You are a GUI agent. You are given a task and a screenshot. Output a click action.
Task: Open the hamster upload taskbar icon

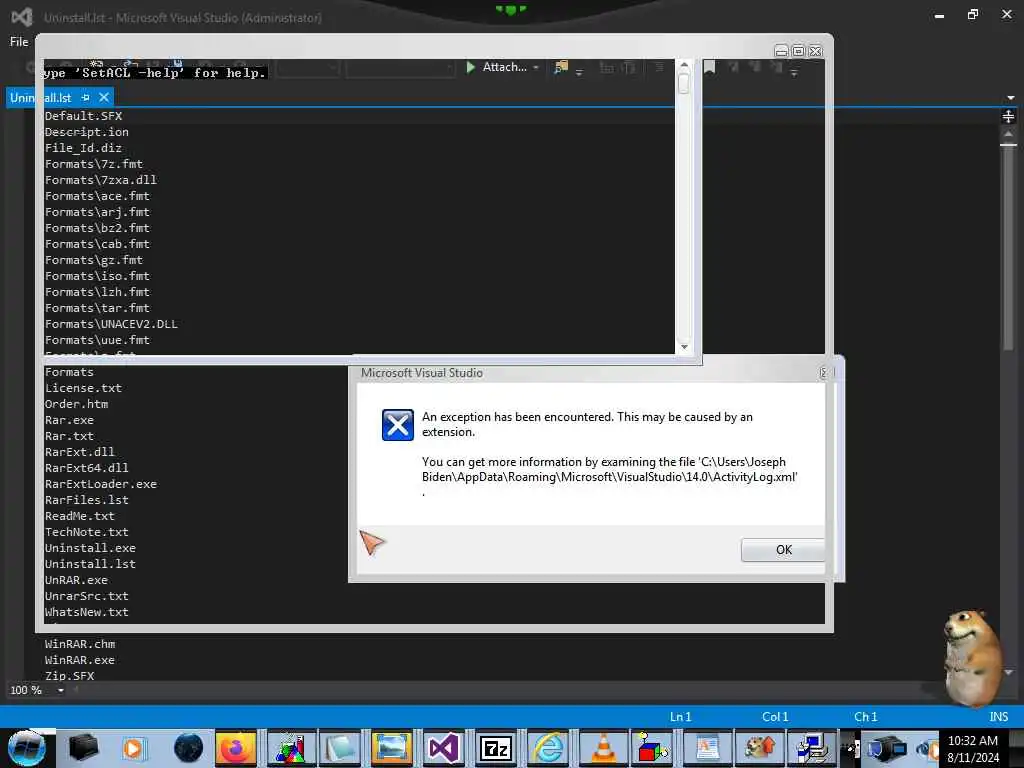coord(760,748)
